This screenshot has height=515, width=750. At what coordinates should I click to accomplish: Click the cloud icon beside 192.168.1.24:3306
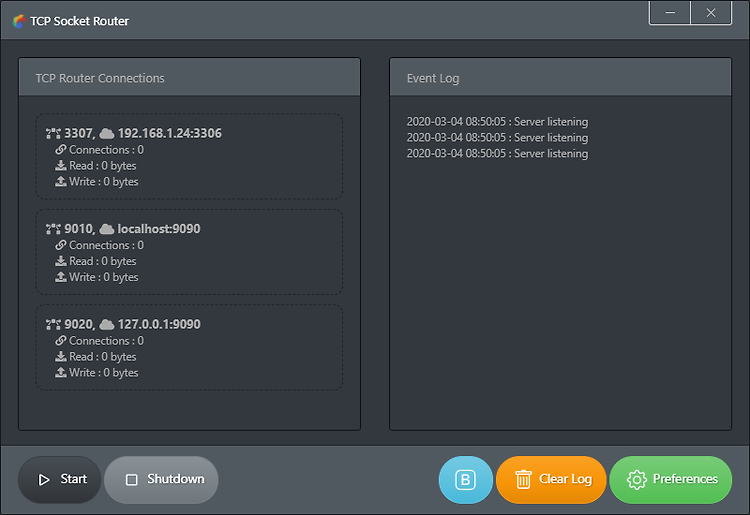click(x=107, y=133)
